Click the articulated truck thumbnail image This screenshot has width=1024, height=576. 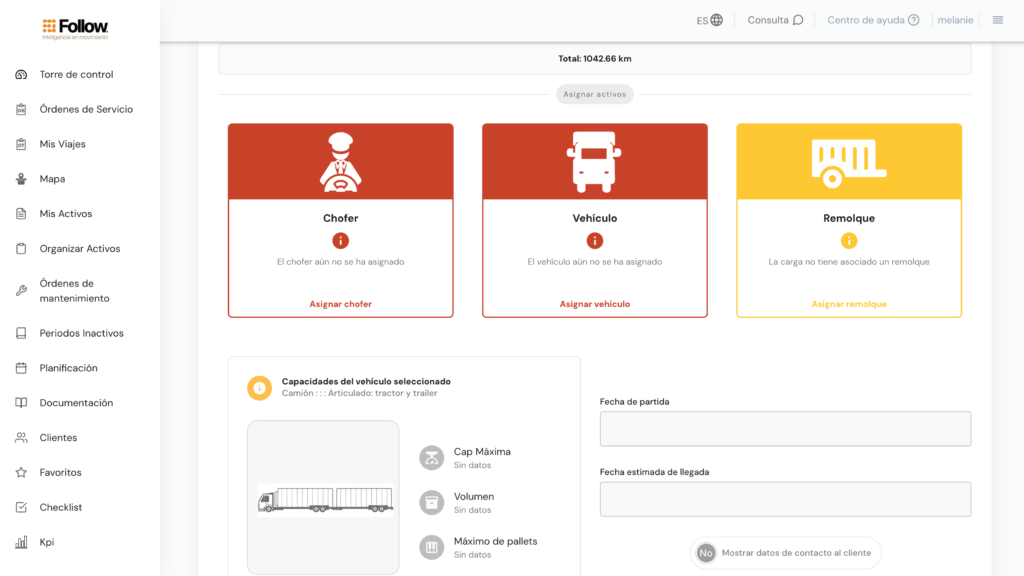(324, 499)
